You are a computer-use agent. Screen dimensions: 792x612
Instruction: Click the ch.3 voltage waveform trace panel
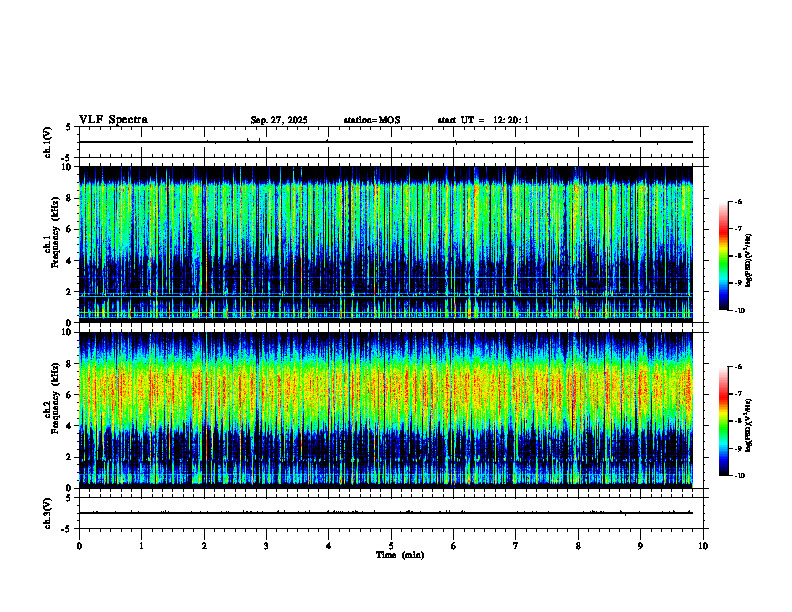[390, 513]
